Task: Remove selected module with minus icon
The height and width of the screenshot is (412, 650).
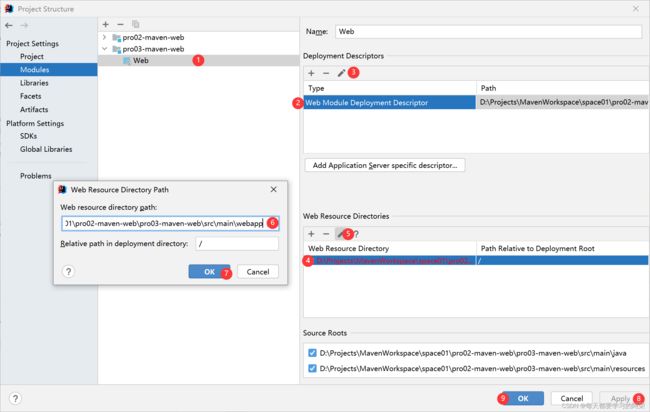Action: pos(120,24)
